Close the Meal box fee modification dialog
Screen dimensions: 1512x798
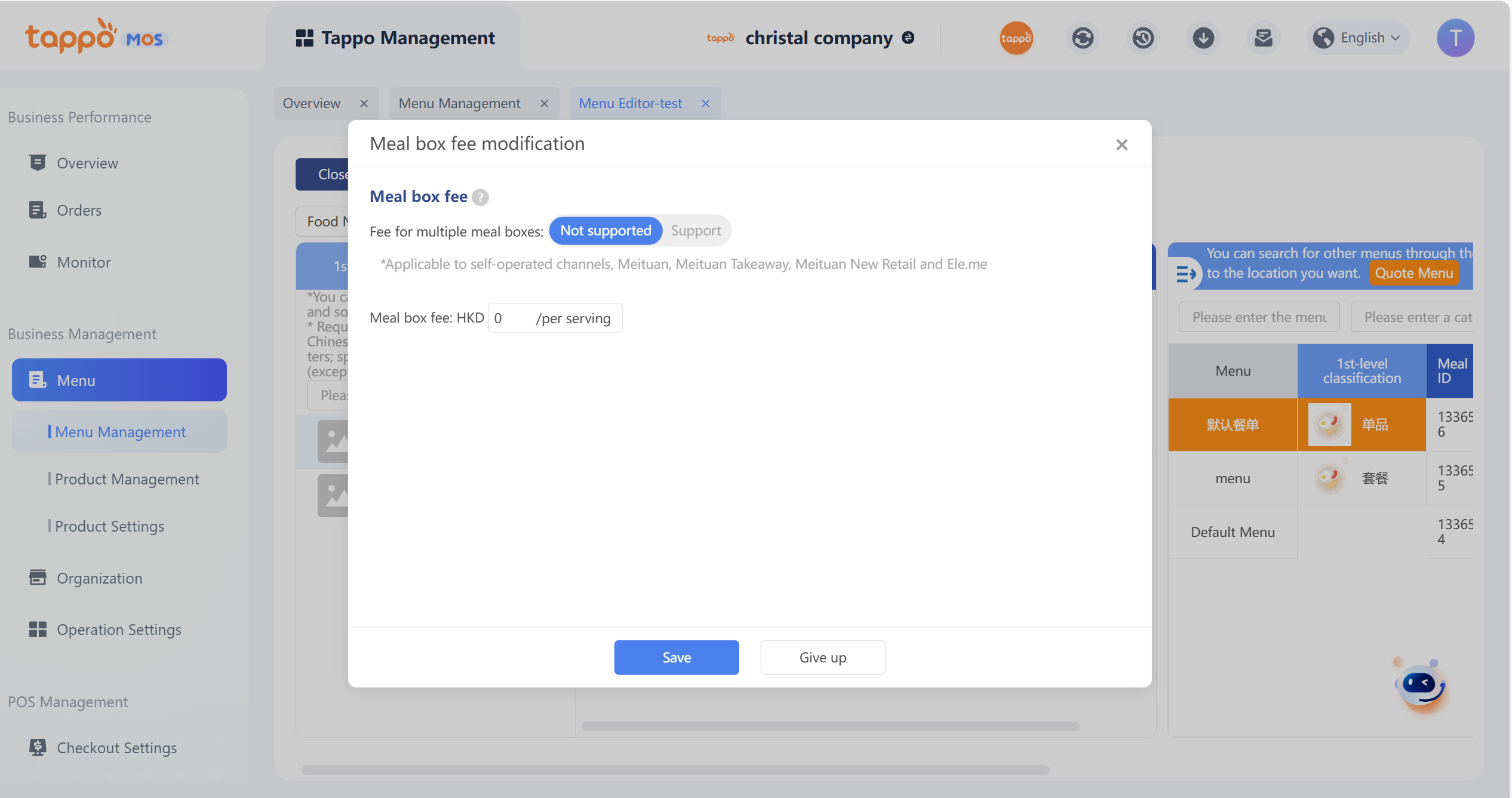click(x=1121, y=145)
